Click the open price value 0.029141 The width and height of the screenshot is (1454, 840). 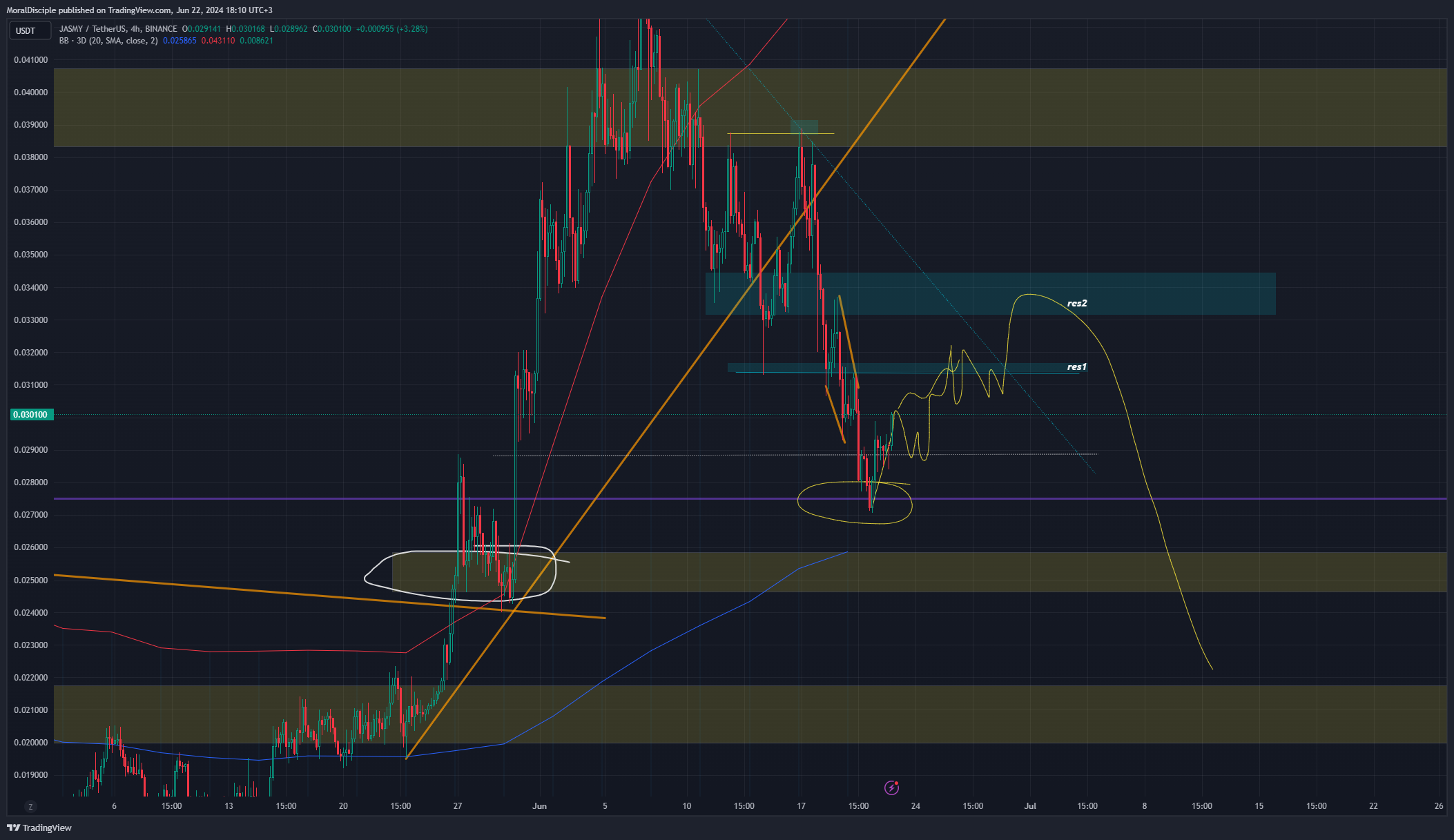point(204,29)
